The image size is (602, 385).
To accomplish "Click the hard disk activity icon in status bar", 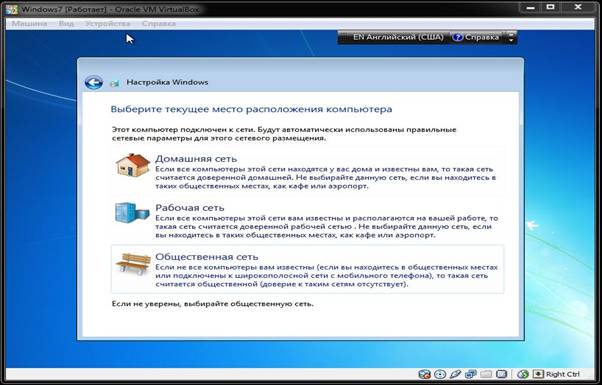I will (x=424, y=374).
